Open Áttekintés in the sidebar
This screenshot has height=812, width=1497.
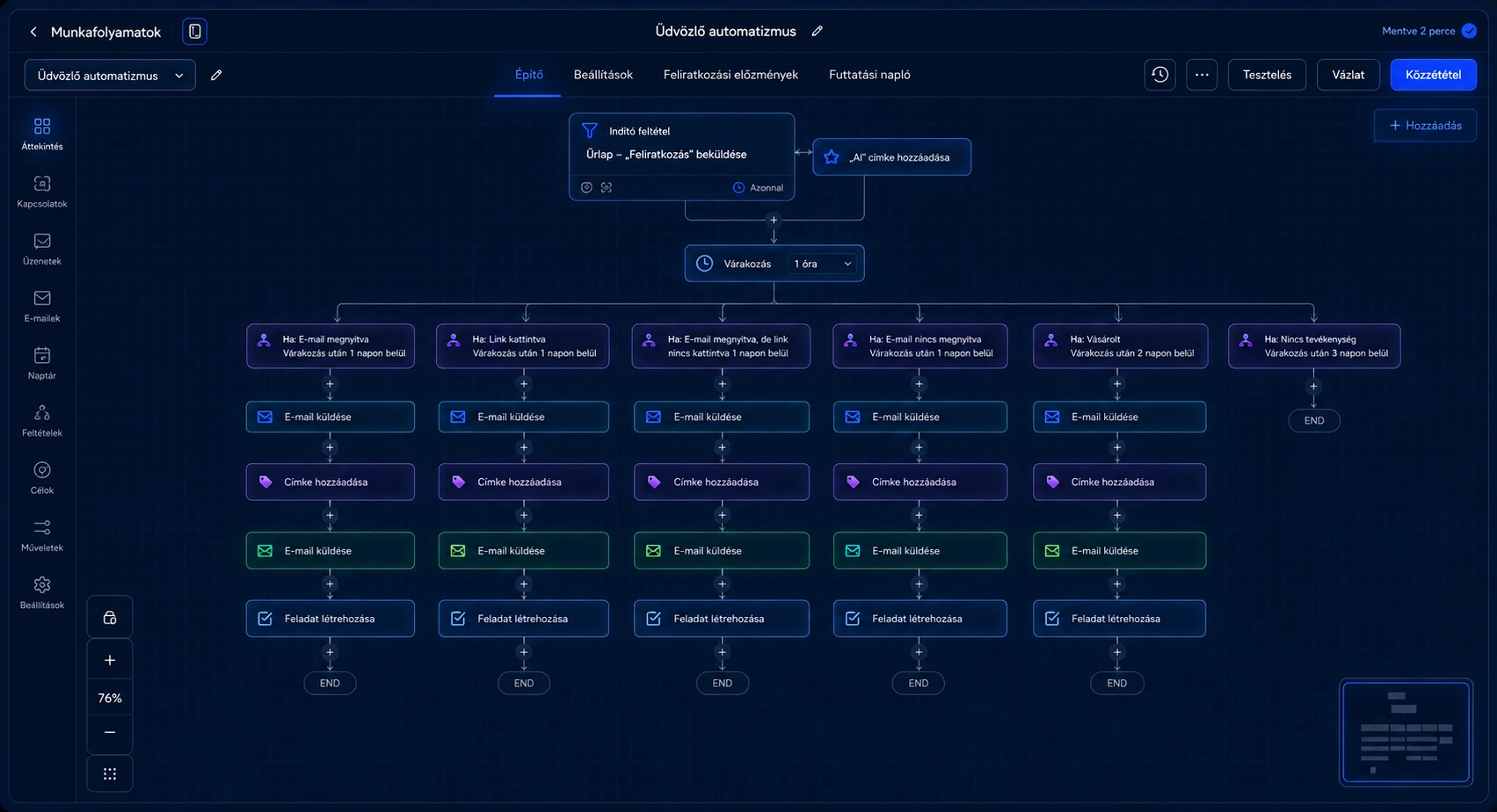(x=42, y=134)
